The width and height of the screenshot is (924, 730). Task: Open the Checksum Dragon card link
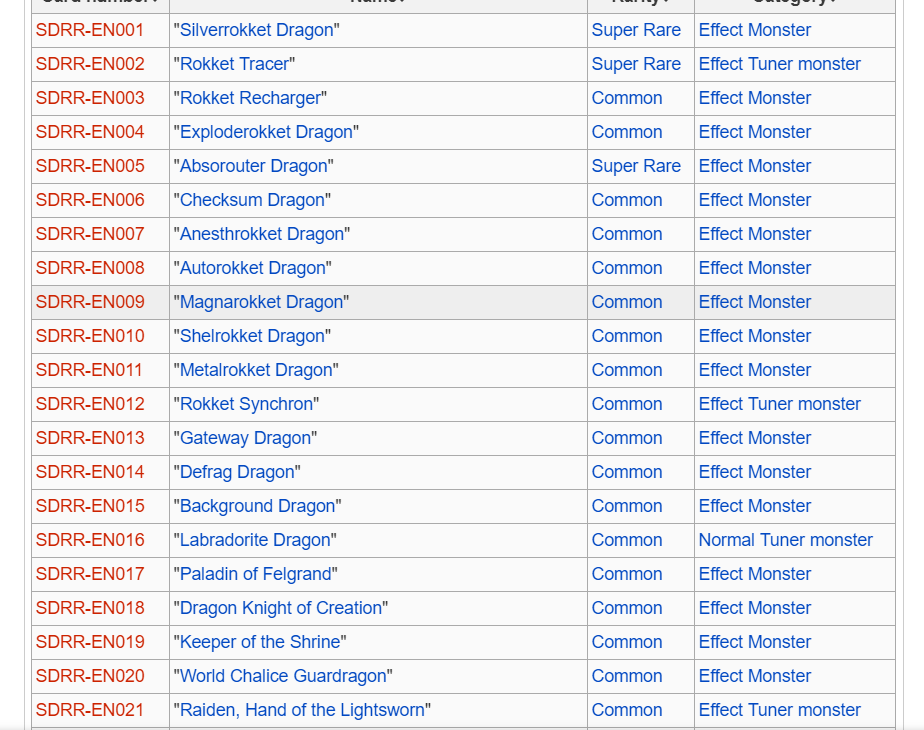click(252, 200)
